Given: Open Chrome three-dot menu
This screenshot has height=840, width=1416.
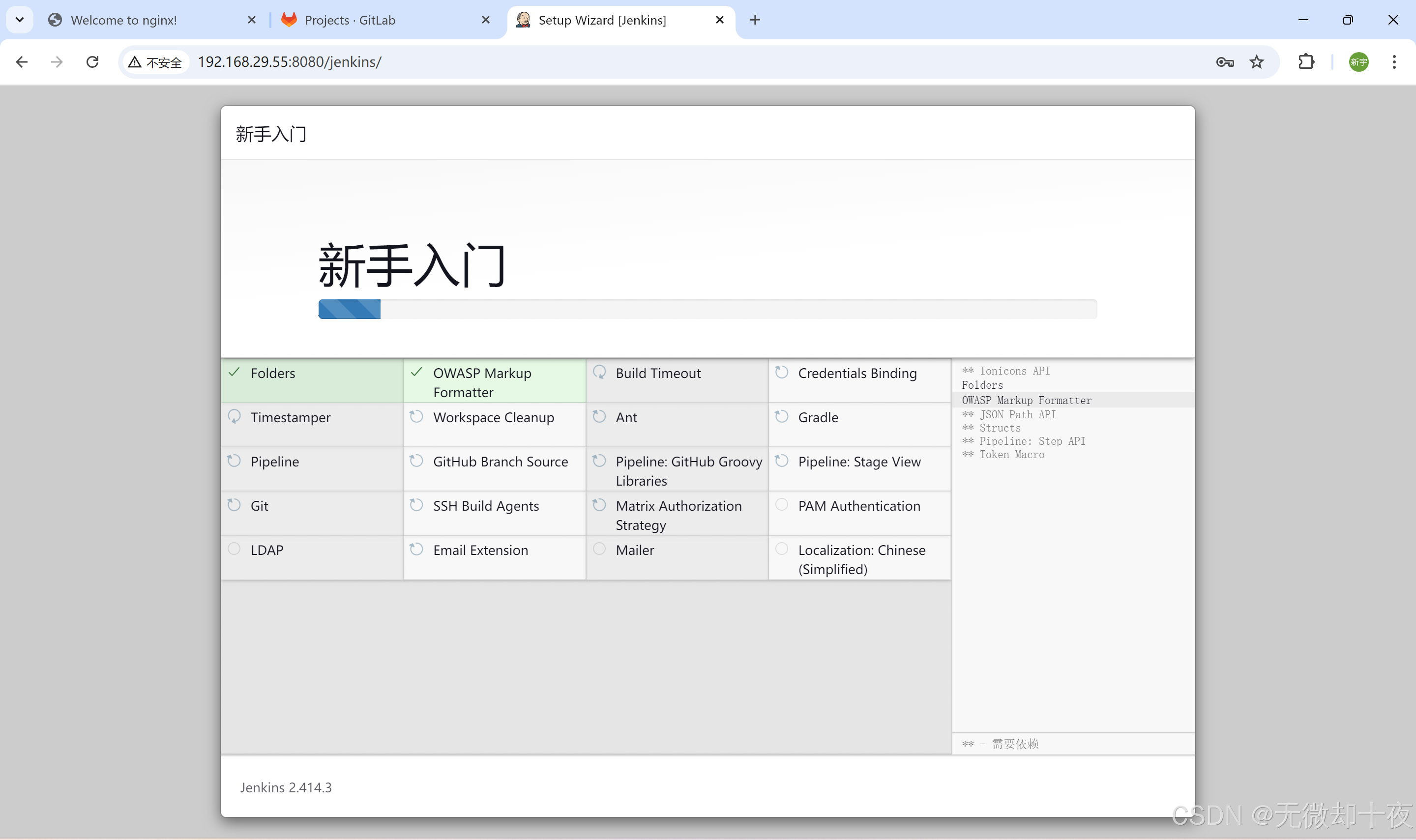Looking at the screenshot, I should tap(1394, 62).
